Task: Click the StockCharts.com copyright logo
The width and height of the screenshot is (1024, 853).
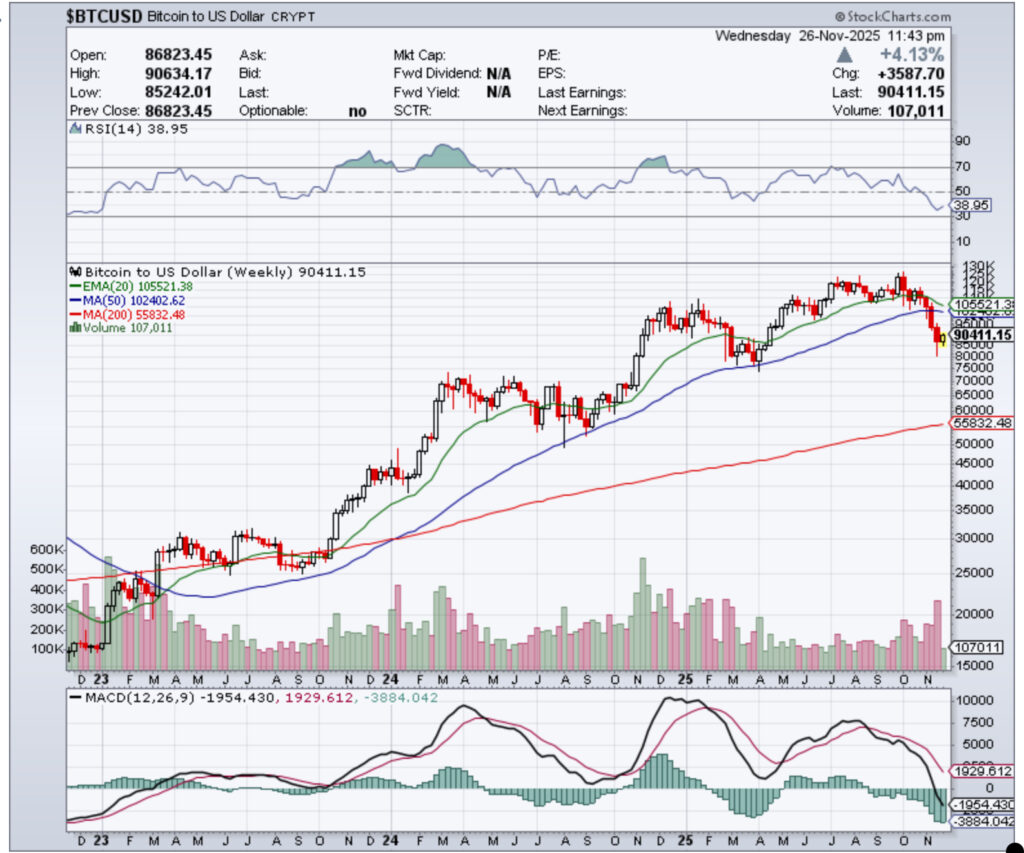Action: (x=893, y=17)
